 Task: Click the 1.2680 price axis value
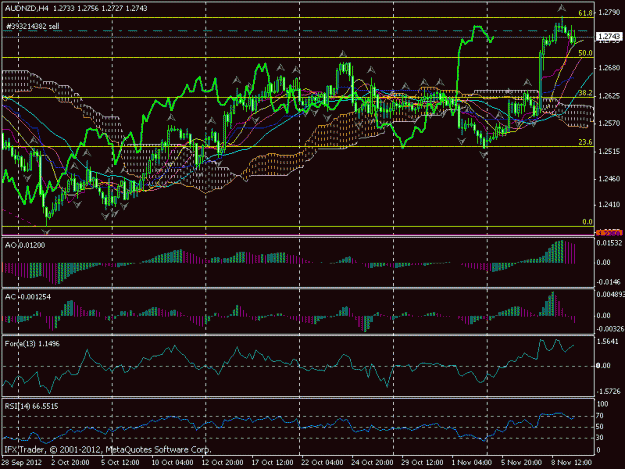point(609,68)
